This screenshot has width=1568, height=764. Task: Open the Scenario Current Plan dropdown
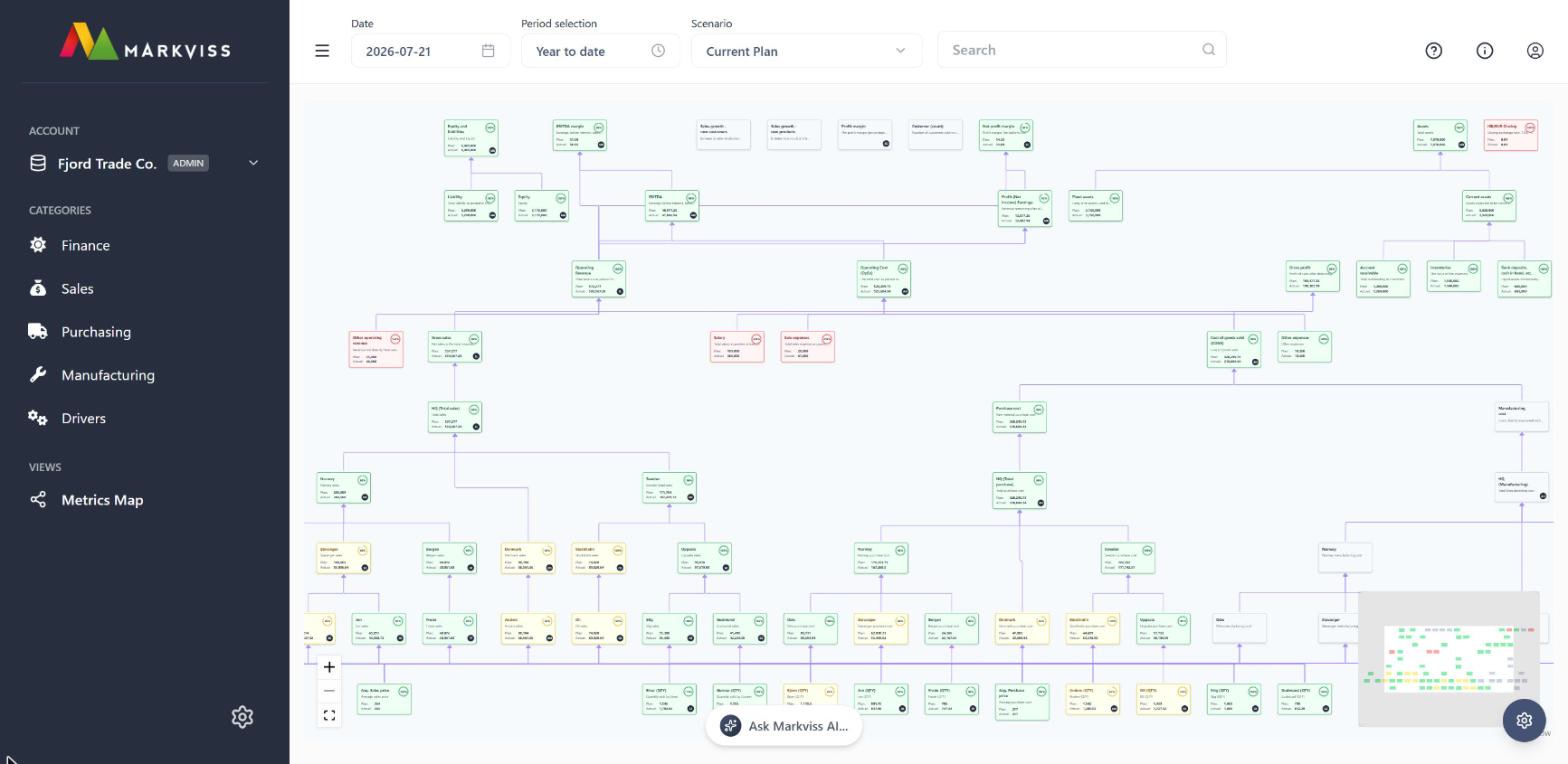tap(806, 51)
